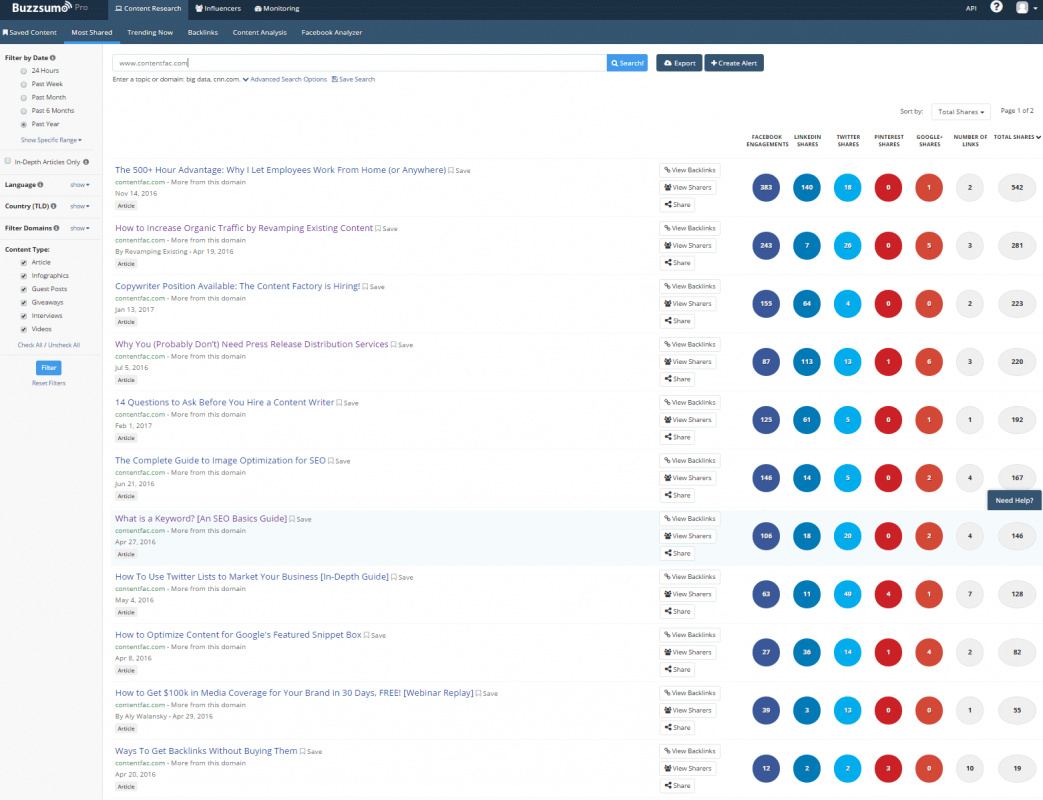Export the search results
1043x800 pixels.
pos(679,63)
